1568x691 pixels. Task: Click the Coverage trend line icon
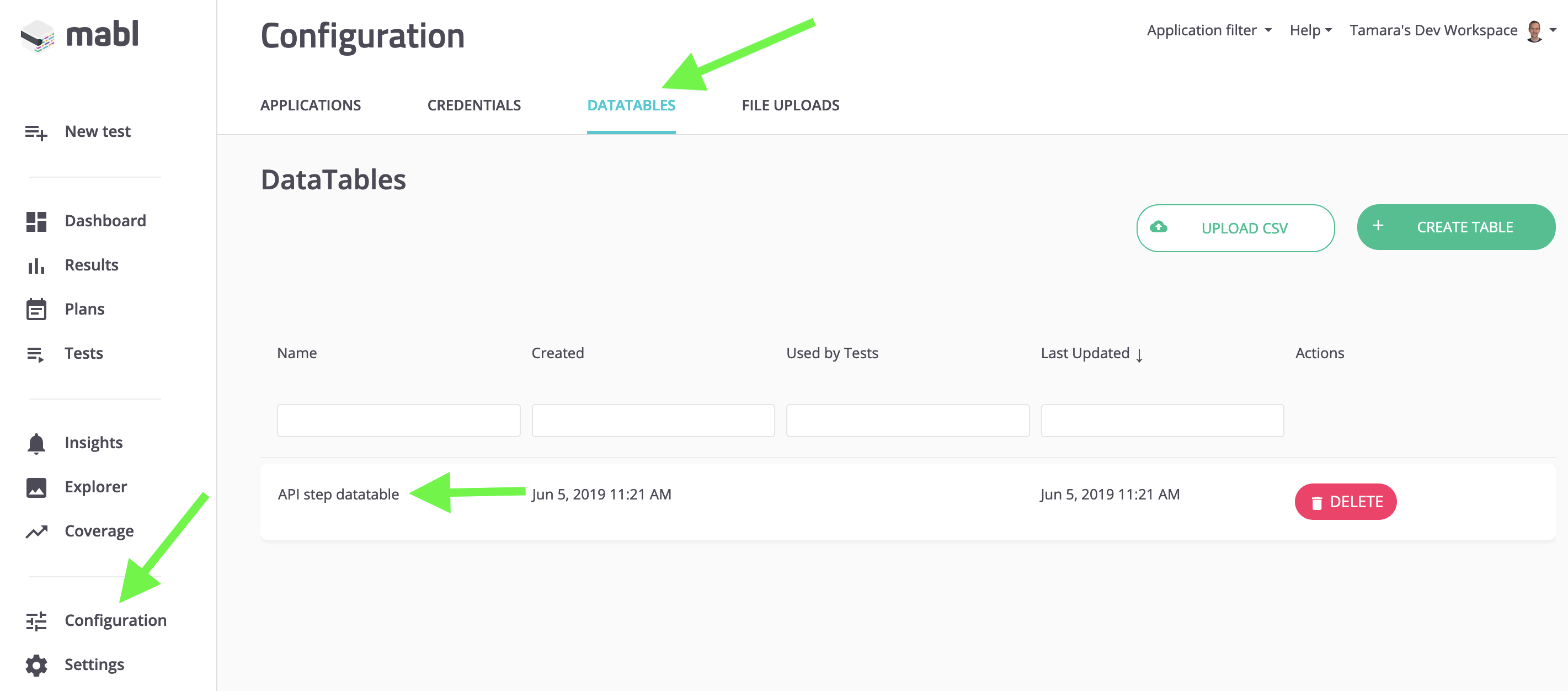pos(36,531)
